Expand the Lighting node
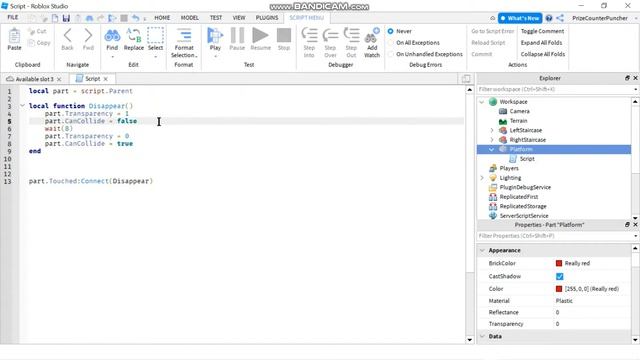 pyautogui.click(x=482, y=178)
